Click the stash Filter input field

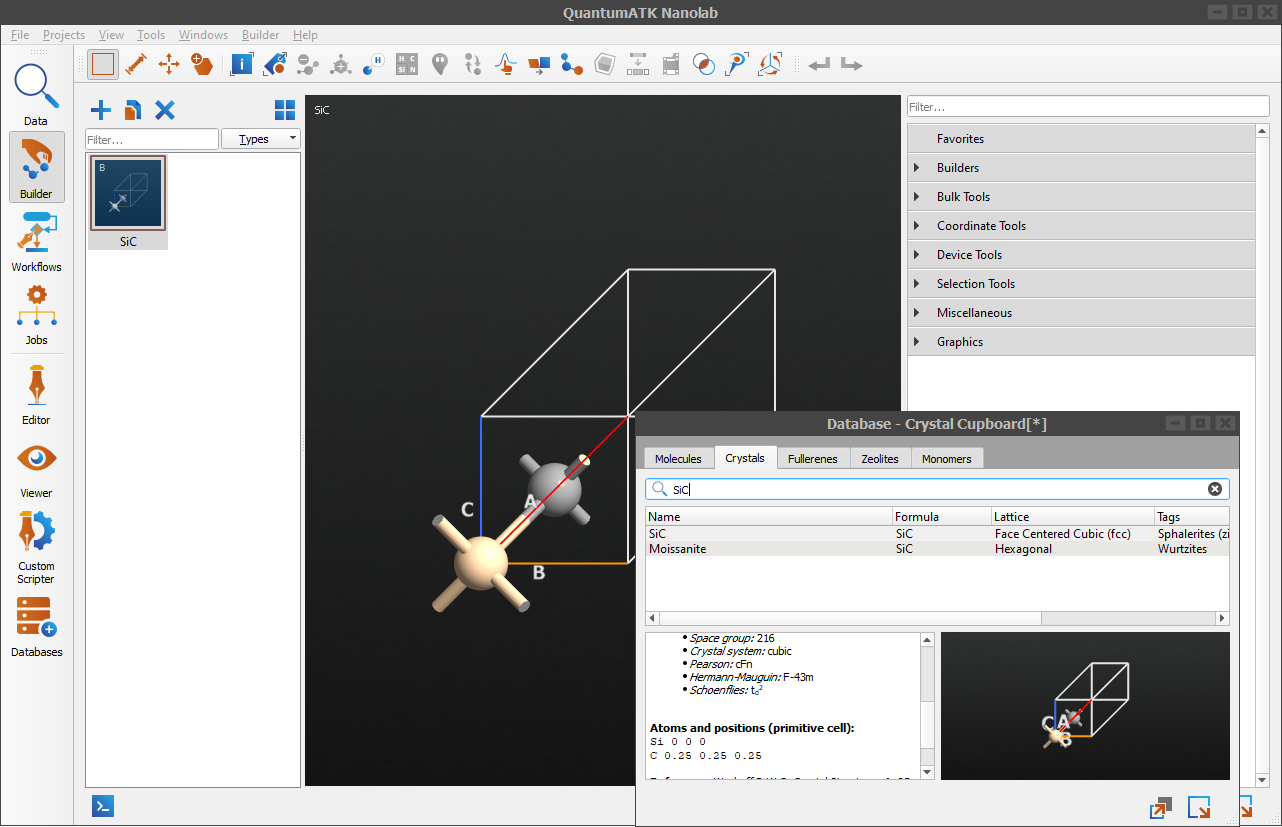coord(152,139)
